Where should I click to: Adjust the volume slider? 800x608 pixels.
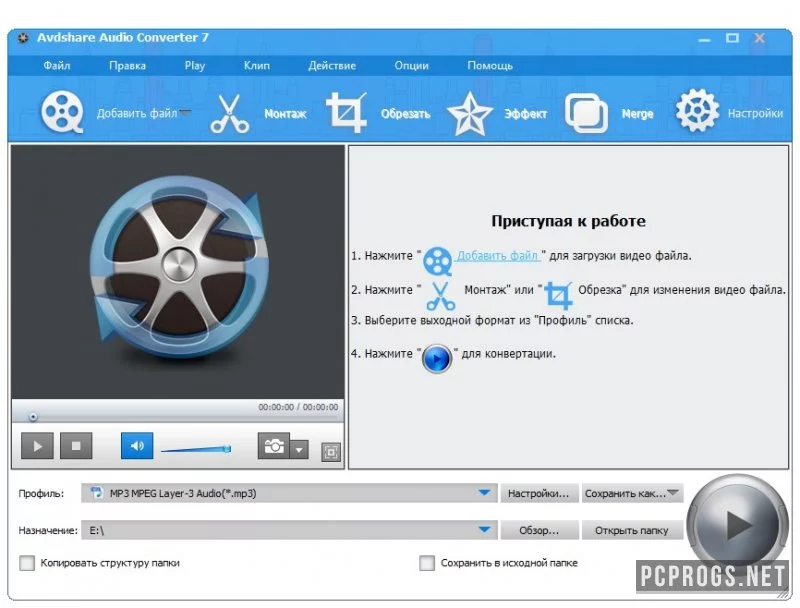click(x=196, y=449)
